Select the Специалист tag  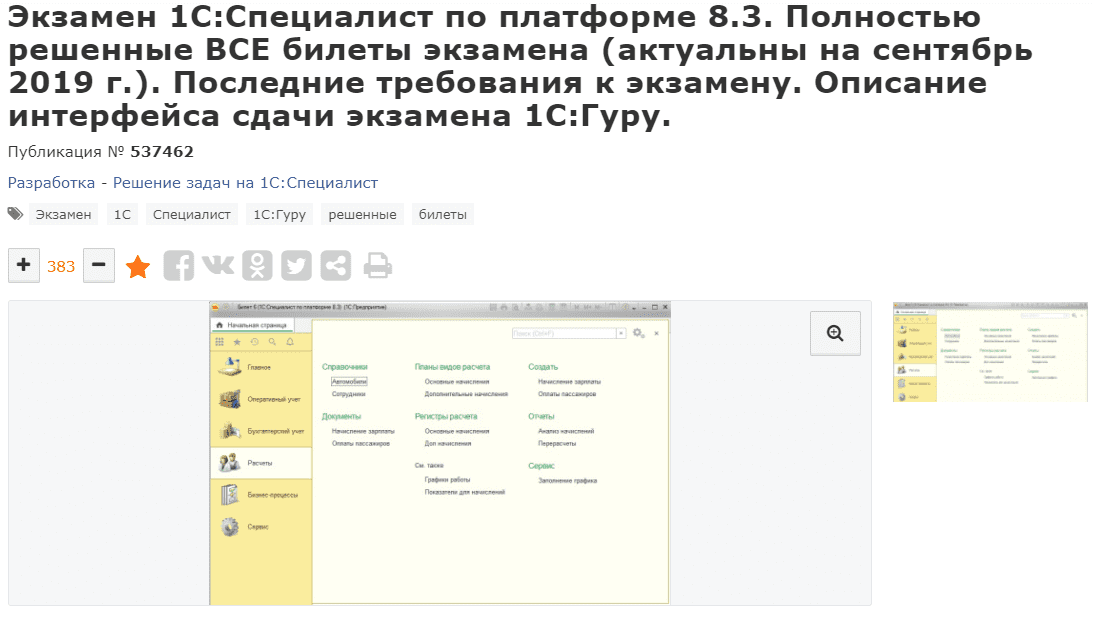click(x=192, y=215)
